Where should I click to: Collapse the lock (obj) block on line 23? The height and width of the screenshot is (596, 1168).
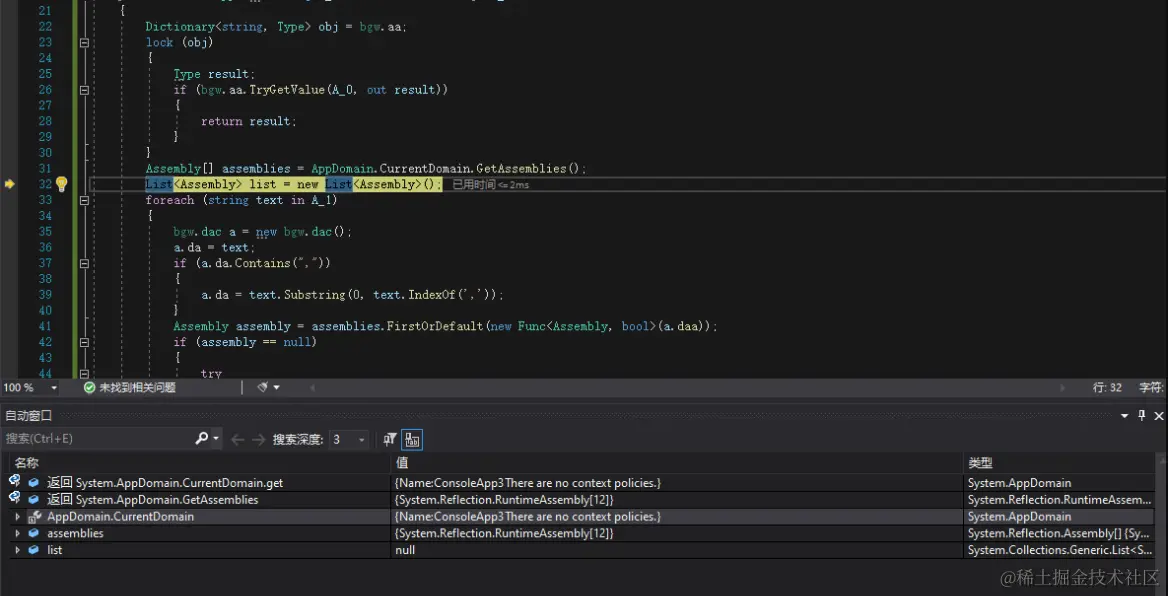pos(84,42)
